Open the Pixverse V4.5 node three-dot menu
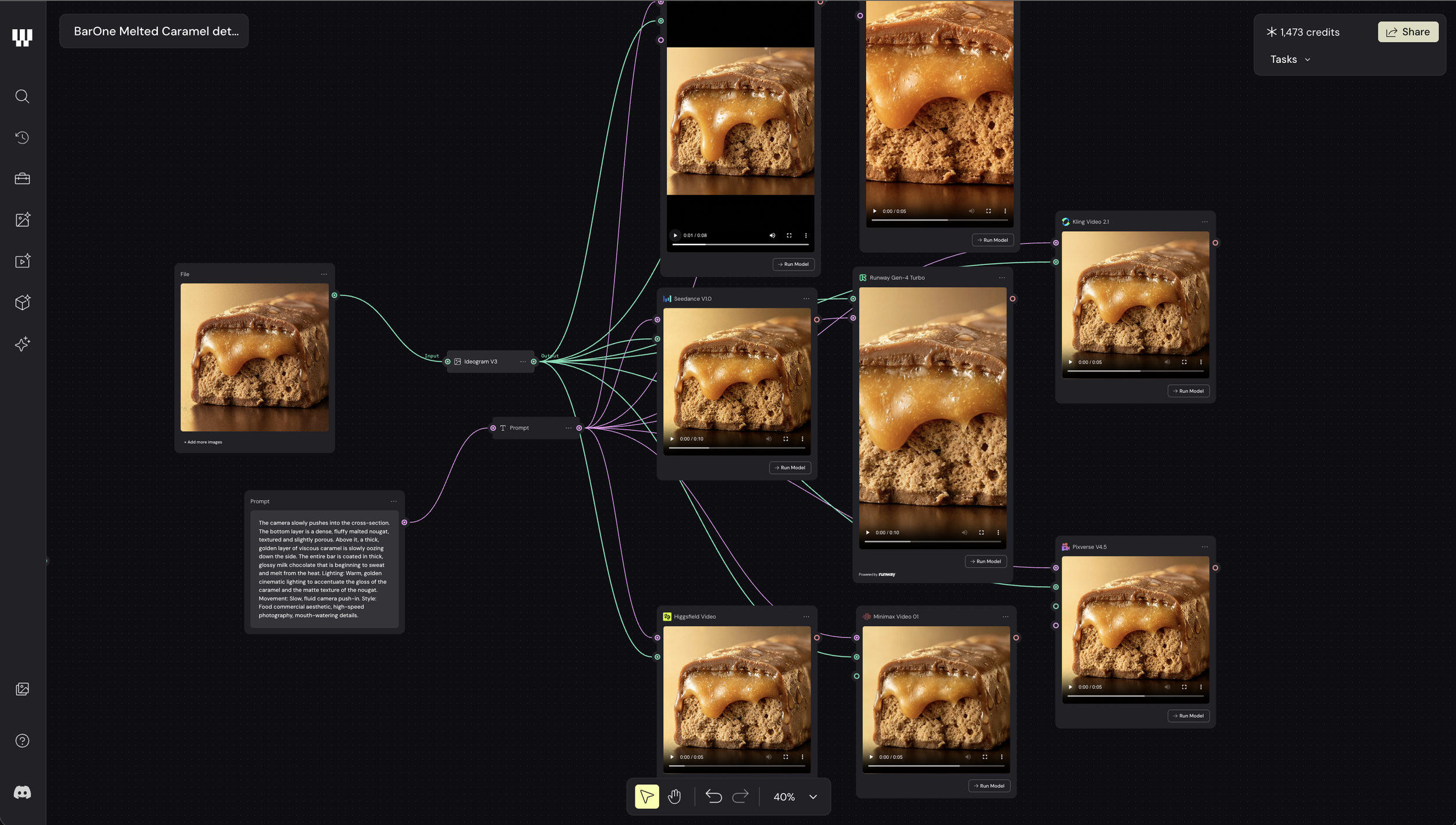Image resolution: width=1456 pixels, height=825 pixels. click(x=1204, y=547)
